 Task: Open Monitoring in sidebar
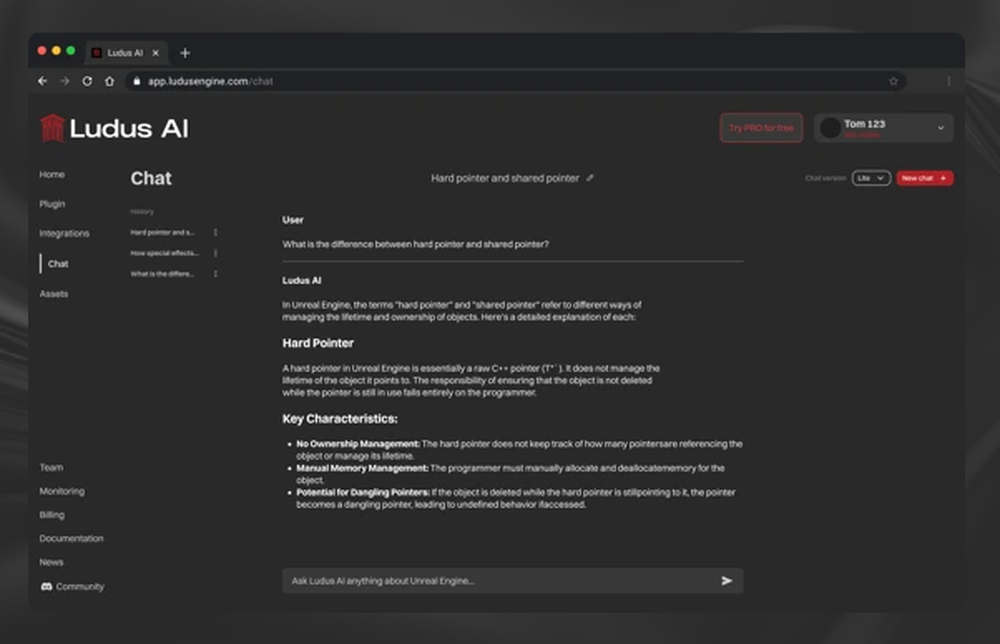[62, 491]
